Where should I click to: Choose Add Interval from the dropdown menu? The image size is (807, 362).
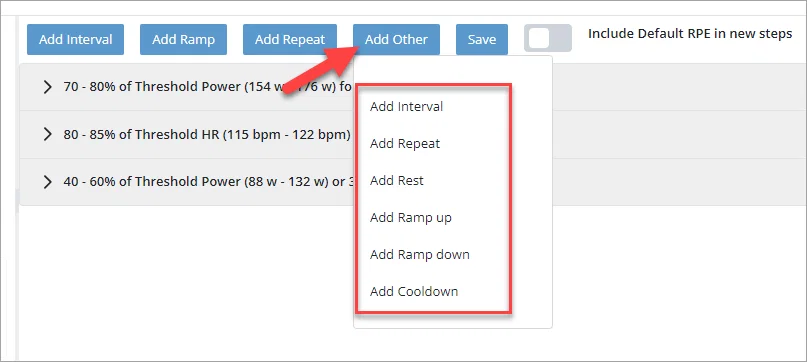tap(406, 107)
